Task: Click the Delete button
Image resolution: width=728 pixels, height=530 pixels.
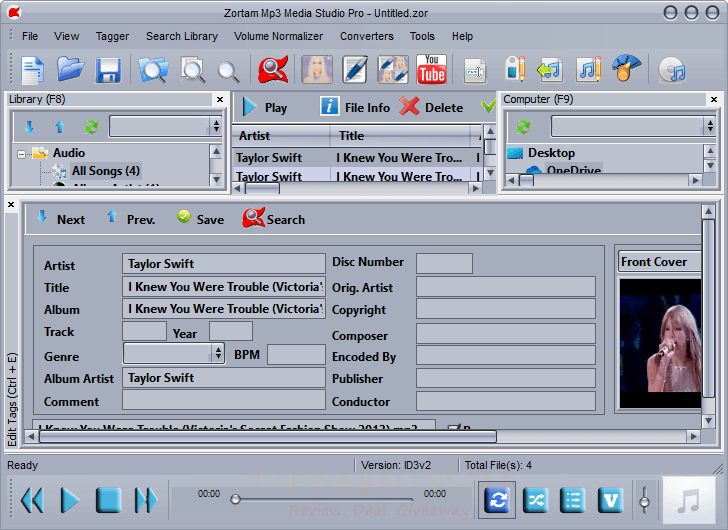Action: (432, 108)
